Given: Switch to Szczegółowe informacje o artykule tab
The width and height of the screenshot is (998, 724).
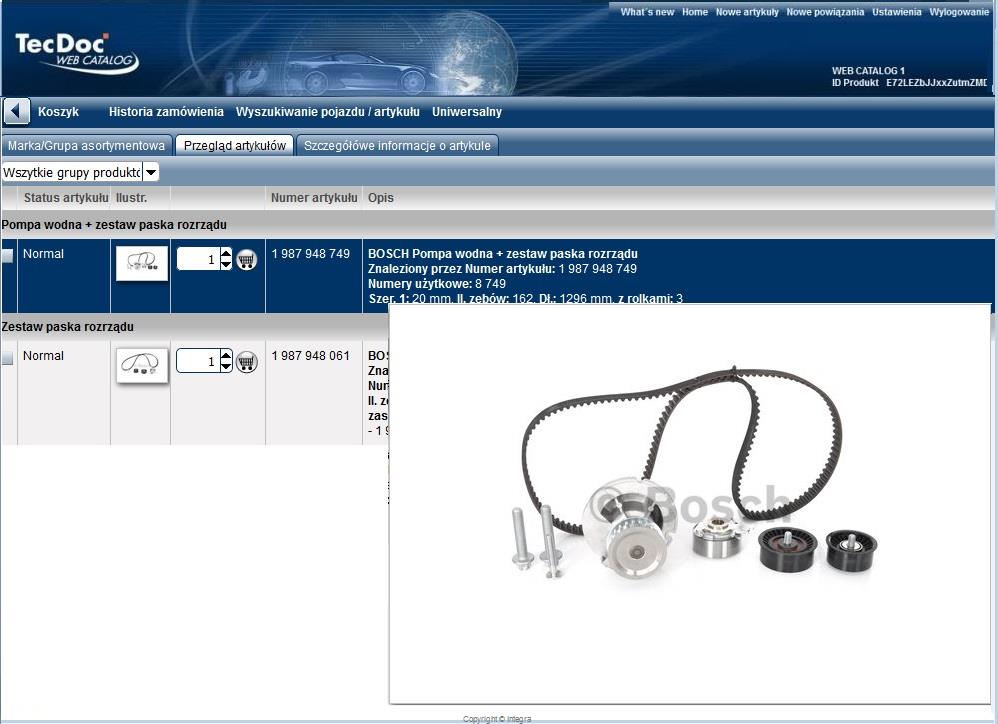Looking at the screenshot, I should pos(397,146).
